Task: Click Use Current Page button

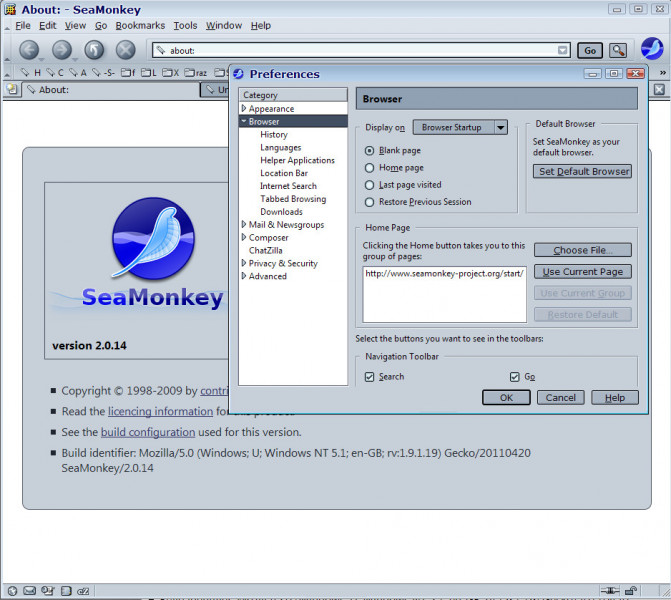Action: (x=582, y=272)
